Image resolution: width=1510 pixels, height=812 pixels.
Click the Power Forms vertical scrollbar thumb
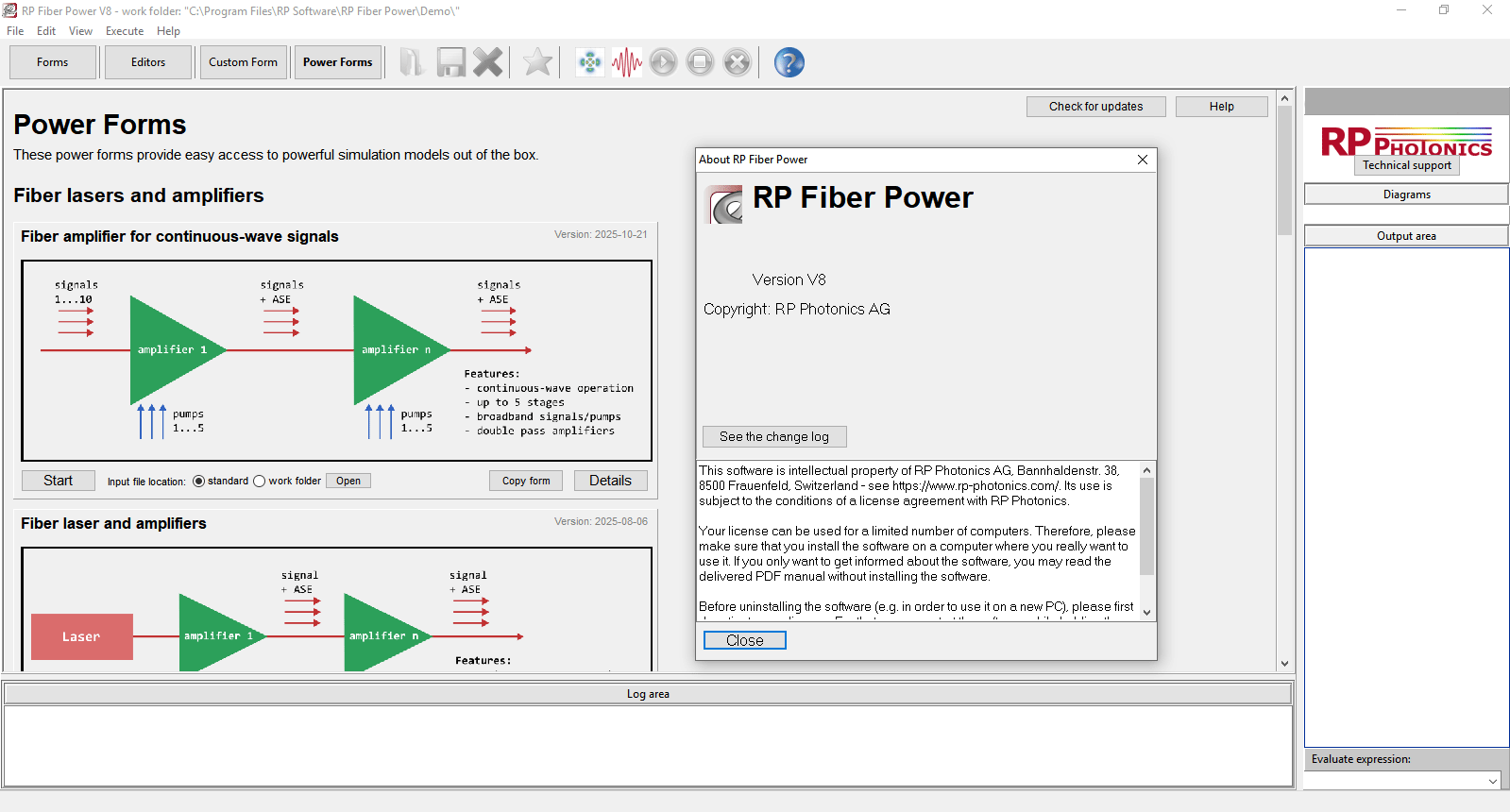pyautogui.click(x=1284, y=170)
